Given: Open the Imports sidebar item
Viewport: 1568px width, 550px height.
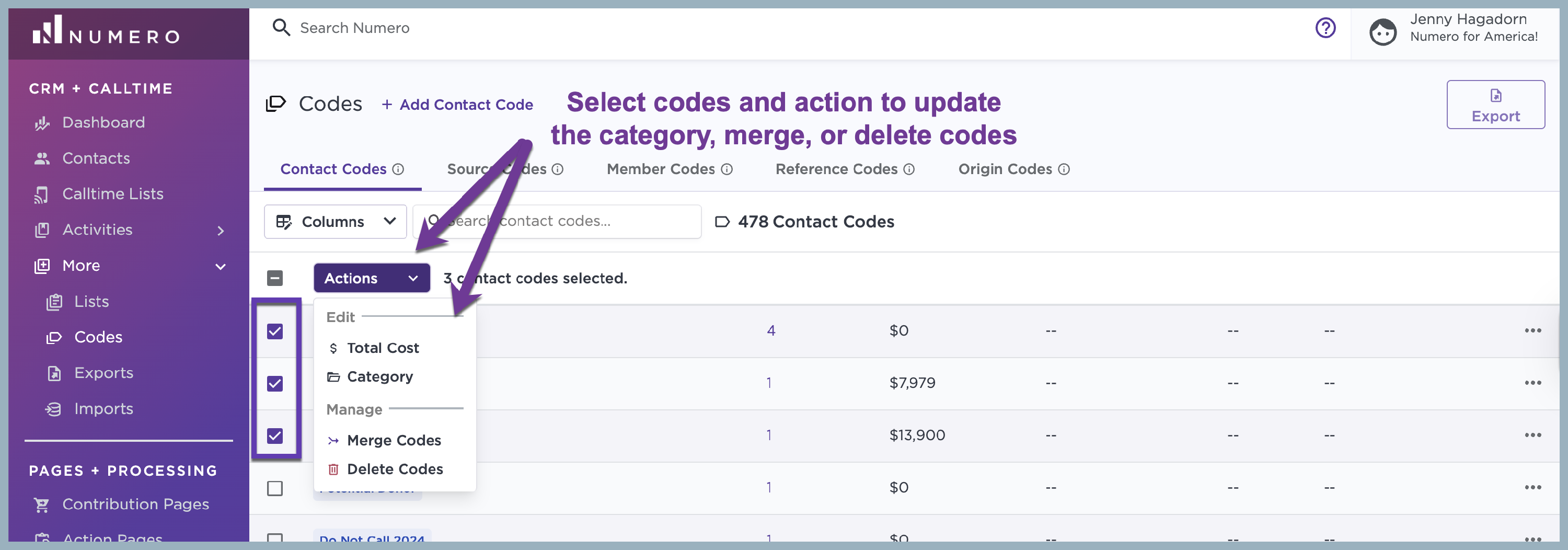Looking at the screenshot, I should pyautogui.click(x=103, y=409).
